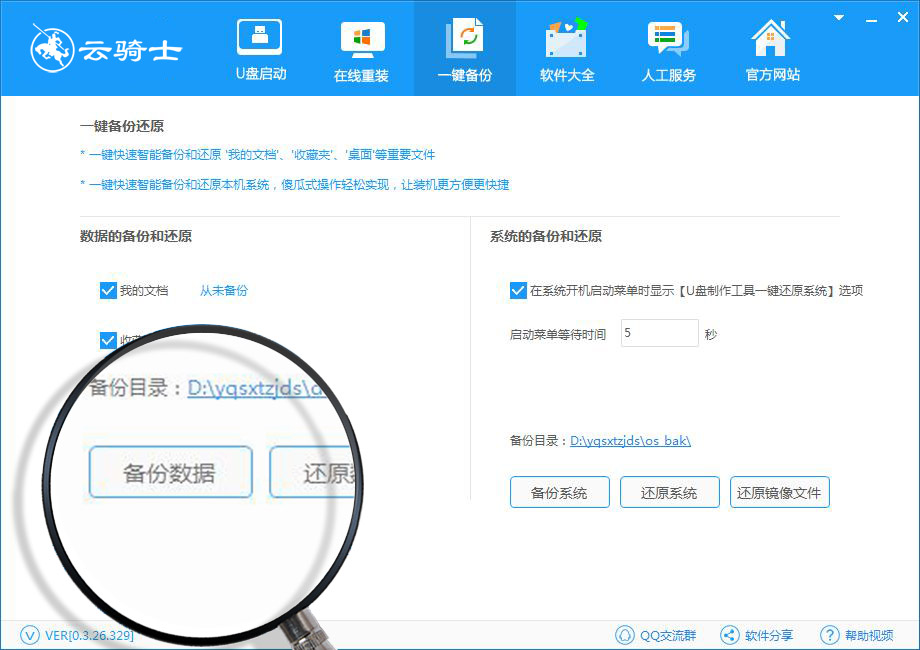Open the 帮助视频 help icon
Viewport: 920px width, 650px height.
point(829,635)
